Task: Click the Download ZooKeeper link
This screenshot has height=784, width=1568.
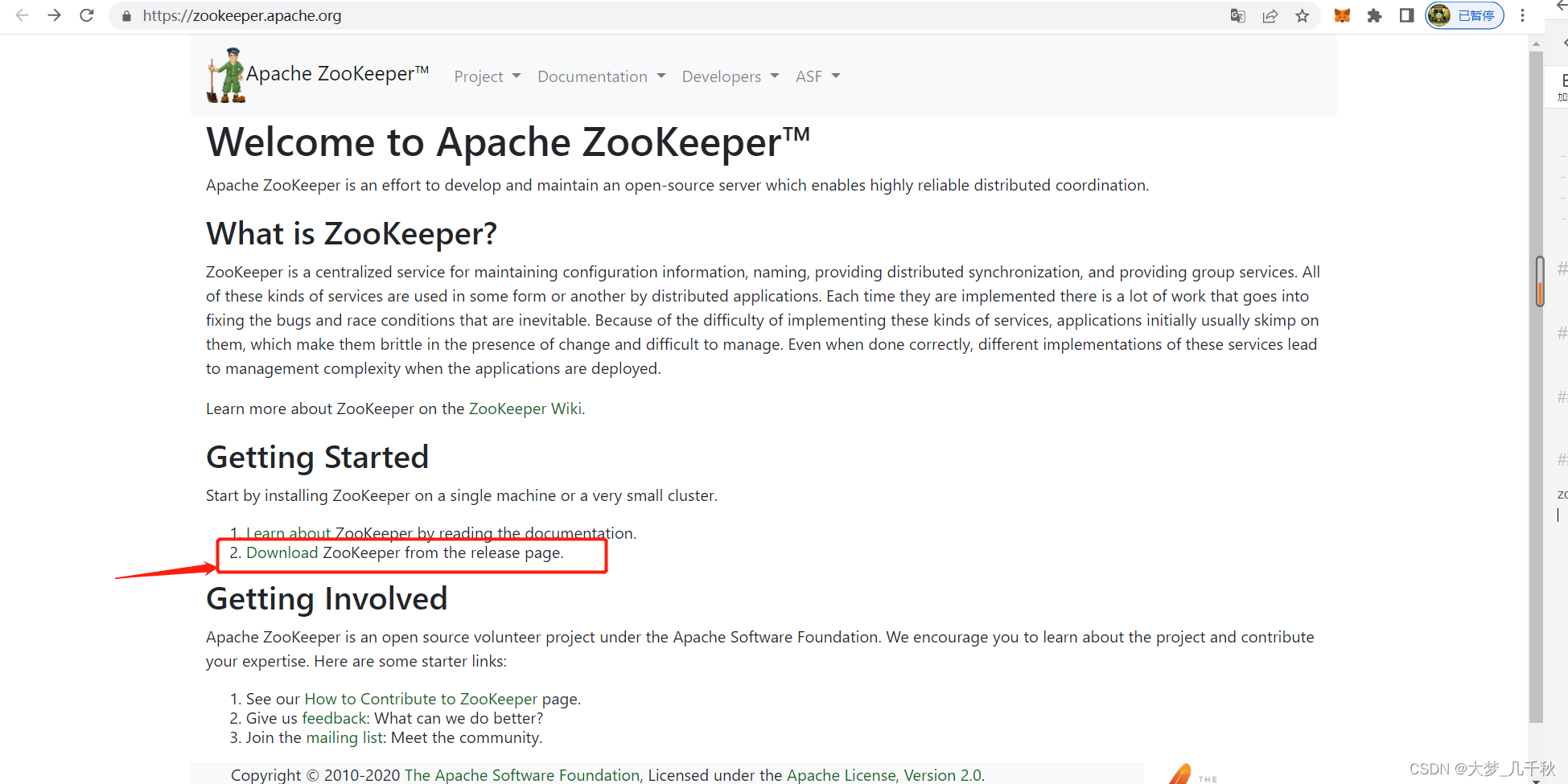Action: [x=282, y=552]
